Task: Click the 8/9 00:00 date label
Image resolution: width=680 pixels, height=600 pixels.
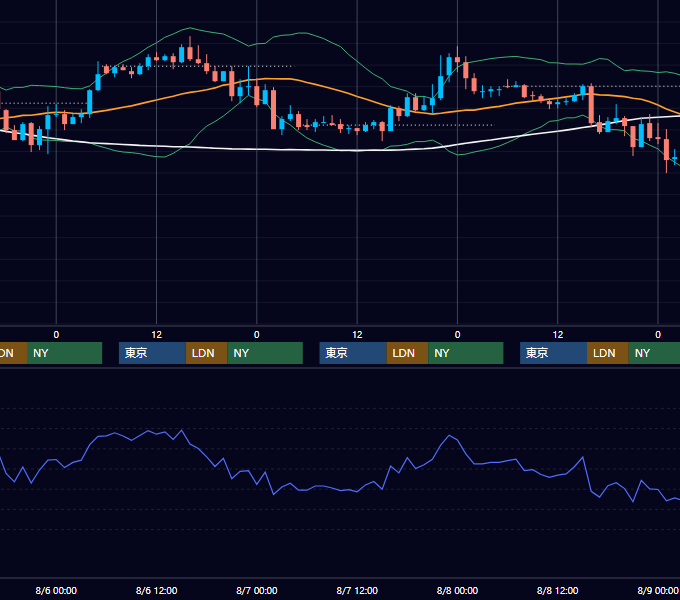Action: pos(658,590)
